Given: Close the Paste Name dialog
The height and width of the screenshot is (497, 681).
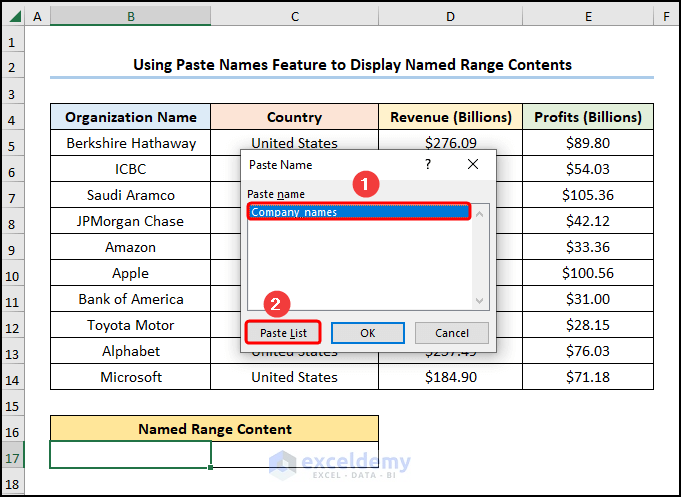Looking at the screenshot, I should coord(473,164).
